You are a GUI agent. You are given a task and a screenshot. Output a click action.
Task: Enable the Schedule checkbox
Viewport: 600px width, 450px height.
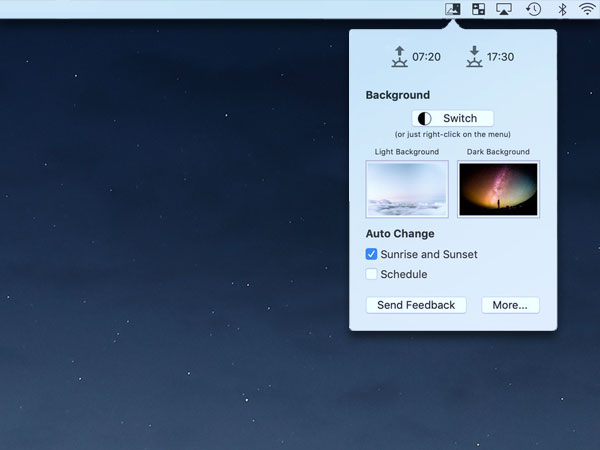(371, 274)
